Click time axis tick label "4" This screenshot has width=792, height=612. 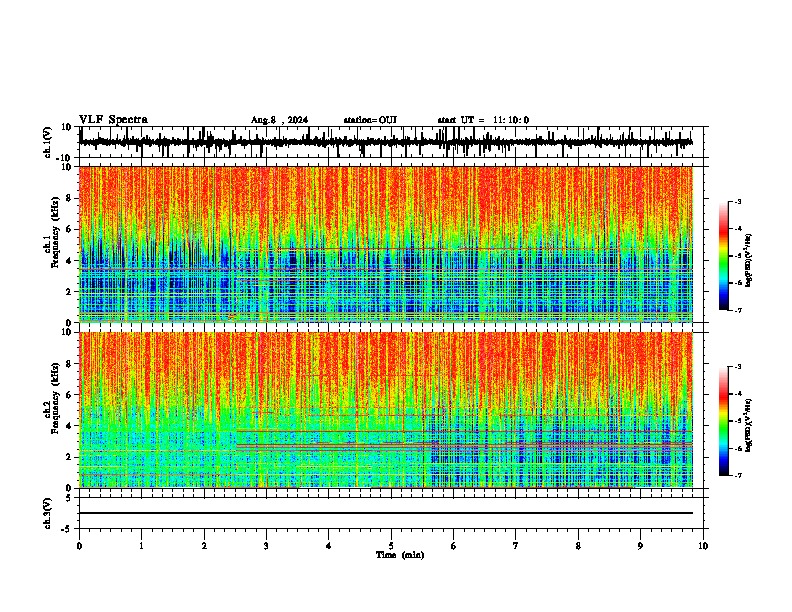pos(329,546)
